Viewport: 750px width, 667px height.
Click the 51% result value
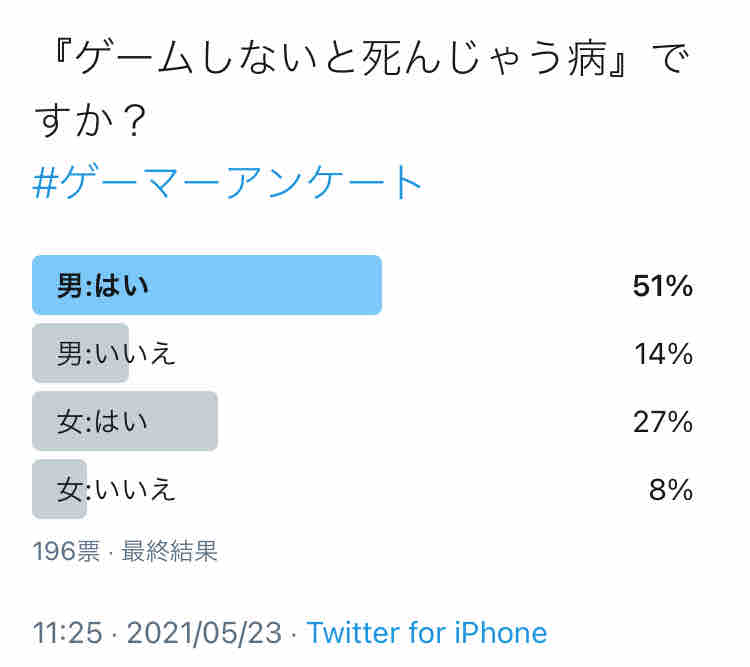662,286
